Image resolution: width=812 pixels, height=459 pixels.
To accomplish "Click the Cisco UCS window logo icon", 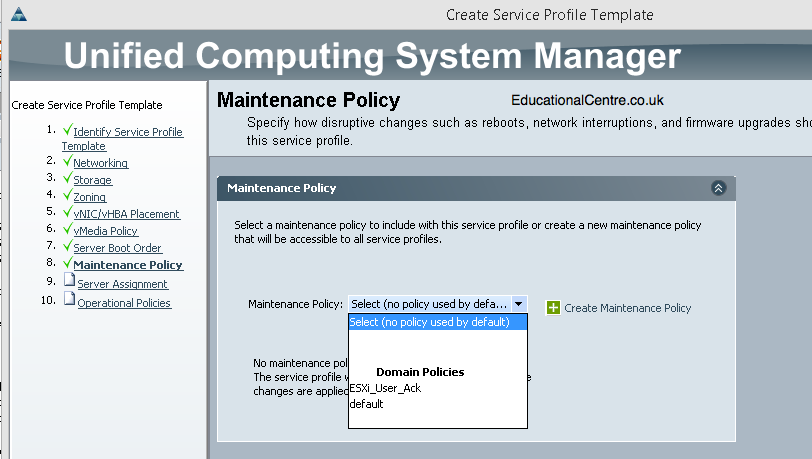I will [x=19, y=15].
